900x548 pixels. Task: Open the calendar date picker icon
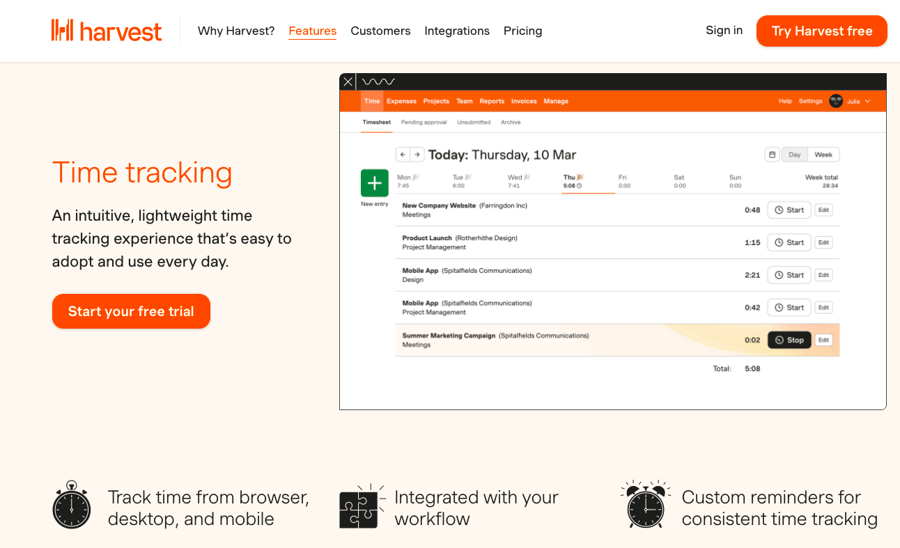click(772, 154)
